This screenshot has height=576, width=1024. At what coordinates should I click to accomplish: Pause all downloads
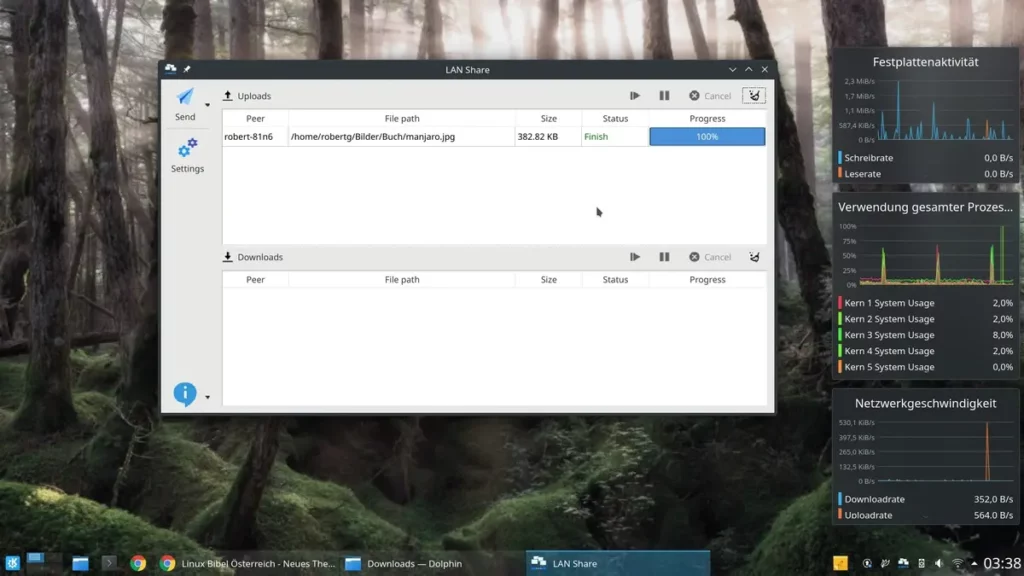click(x=664, y=257)
